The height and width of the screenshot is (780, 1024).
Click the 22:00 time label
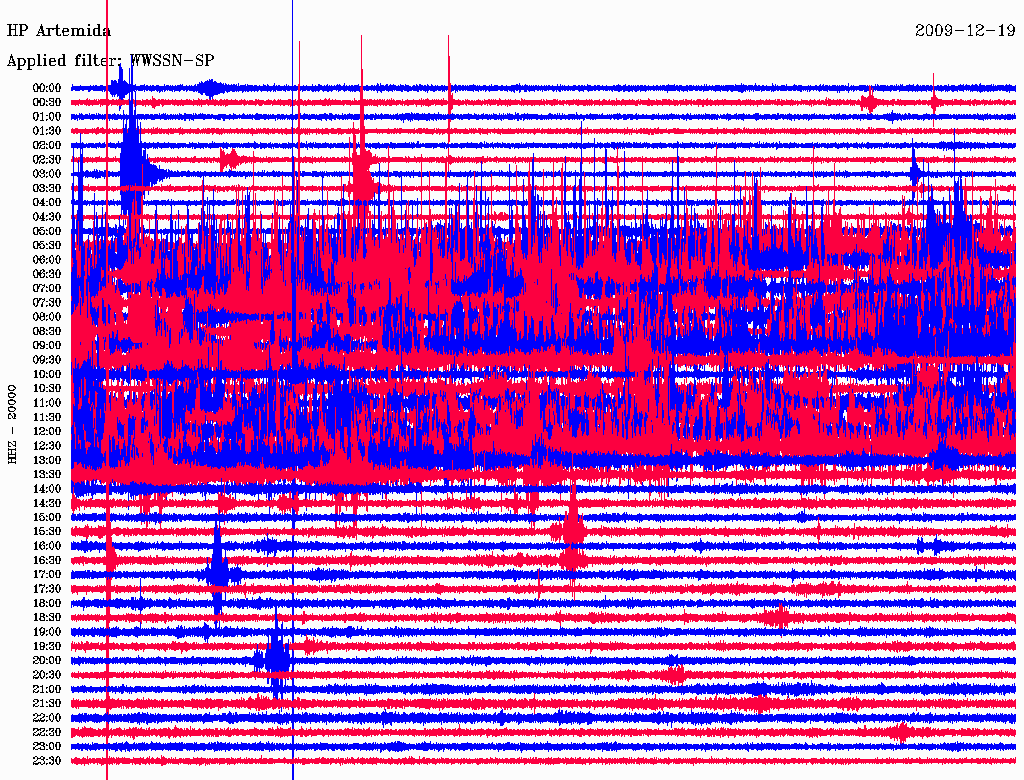coord(47,717)
